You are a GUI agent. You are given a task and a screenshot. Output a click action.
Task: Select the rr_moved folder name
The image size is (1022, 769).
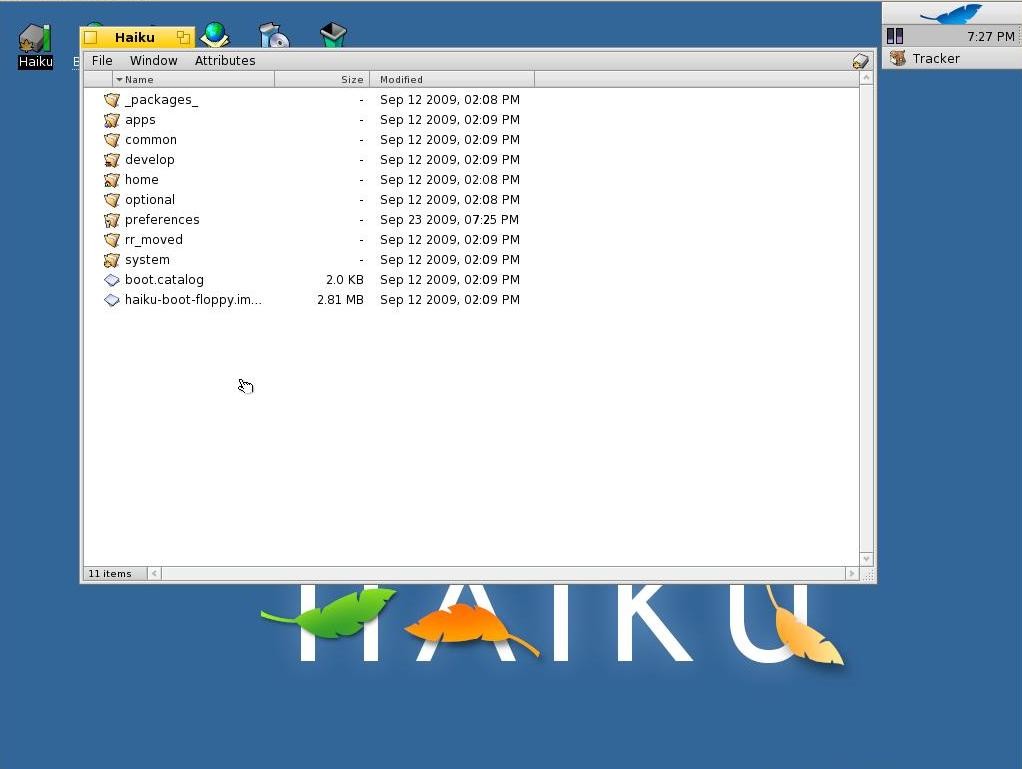coord(154,240)
